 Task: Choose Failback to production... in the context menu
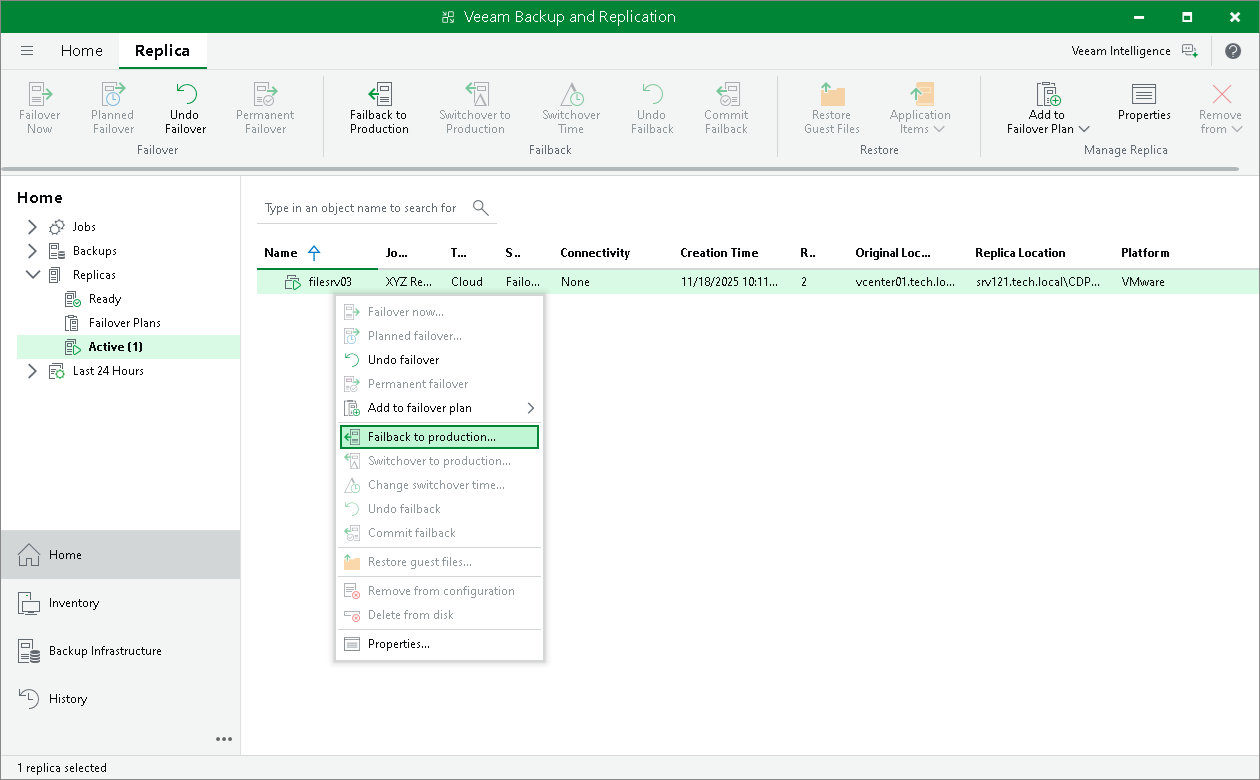(439, 437)
